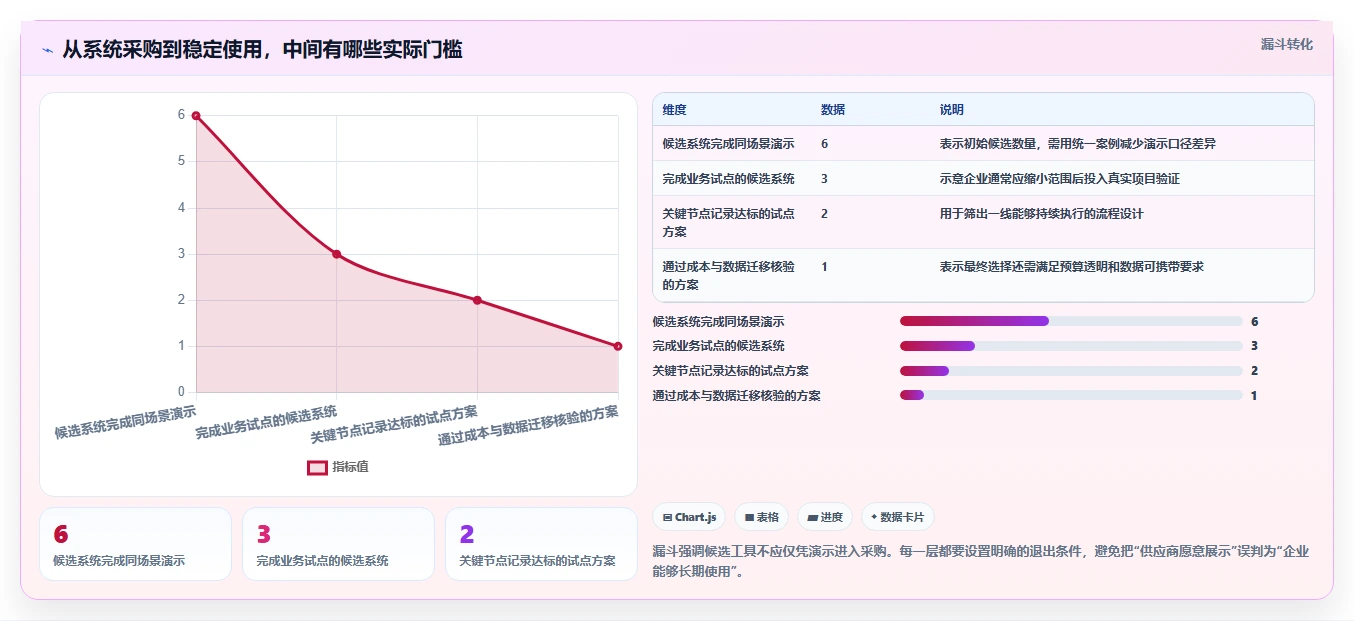
Task: Click the progress bar for 候选系统完成同场景演示
Action: pos(1071,321)
